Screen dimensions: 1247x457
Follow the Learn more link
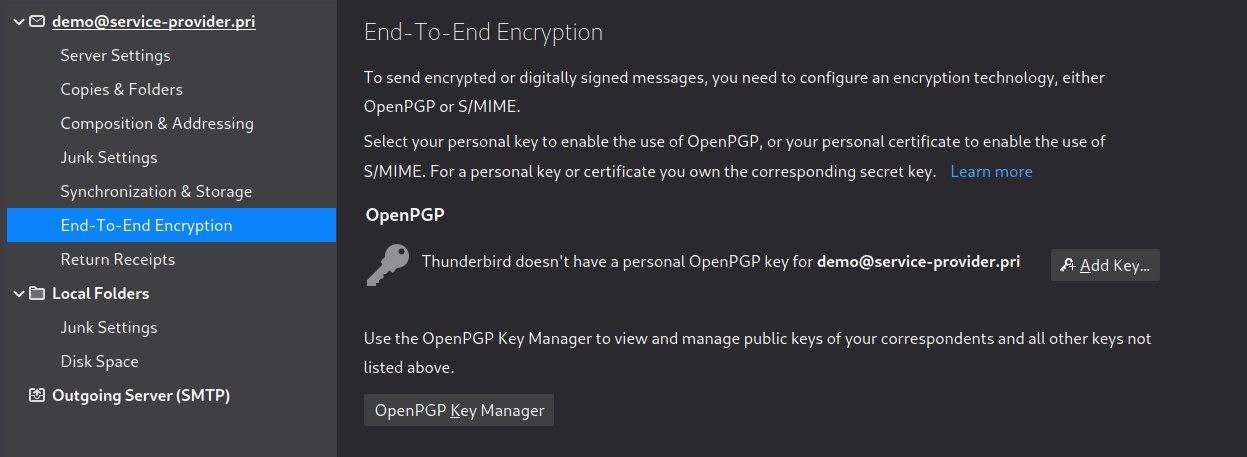click(x=991, y=172)
